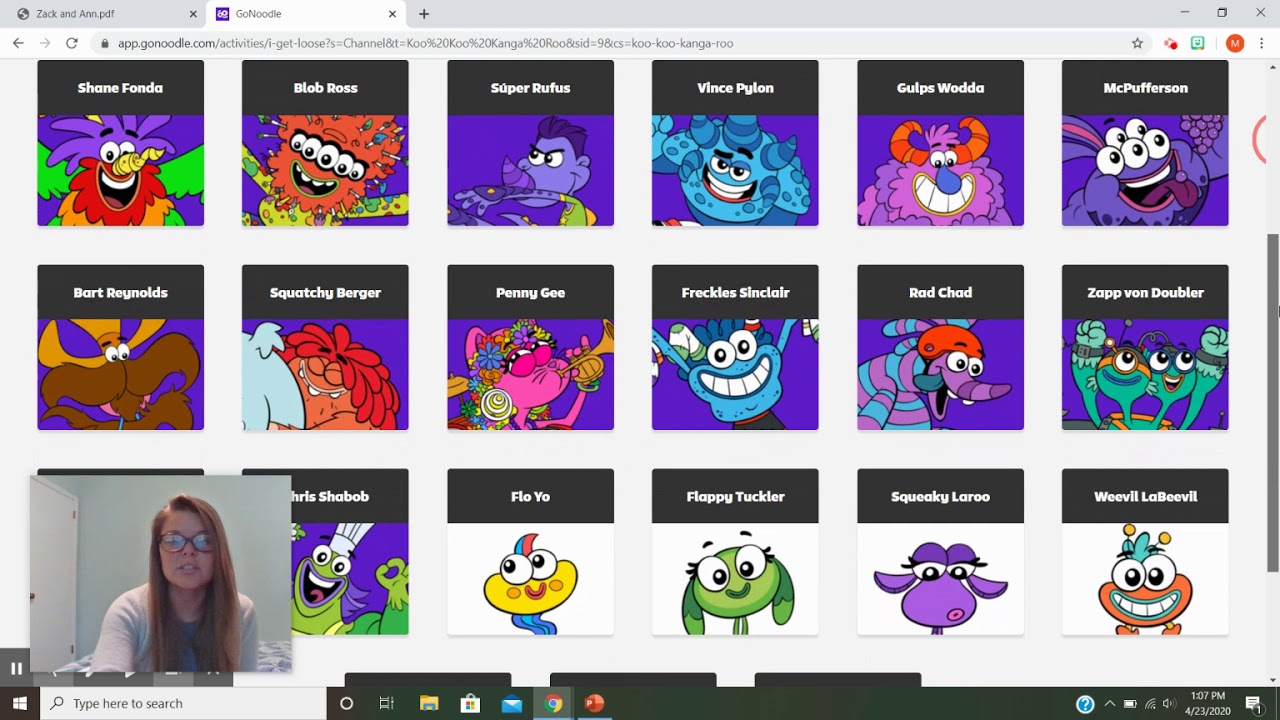Show hidden system tray icons

(1109, 704)
